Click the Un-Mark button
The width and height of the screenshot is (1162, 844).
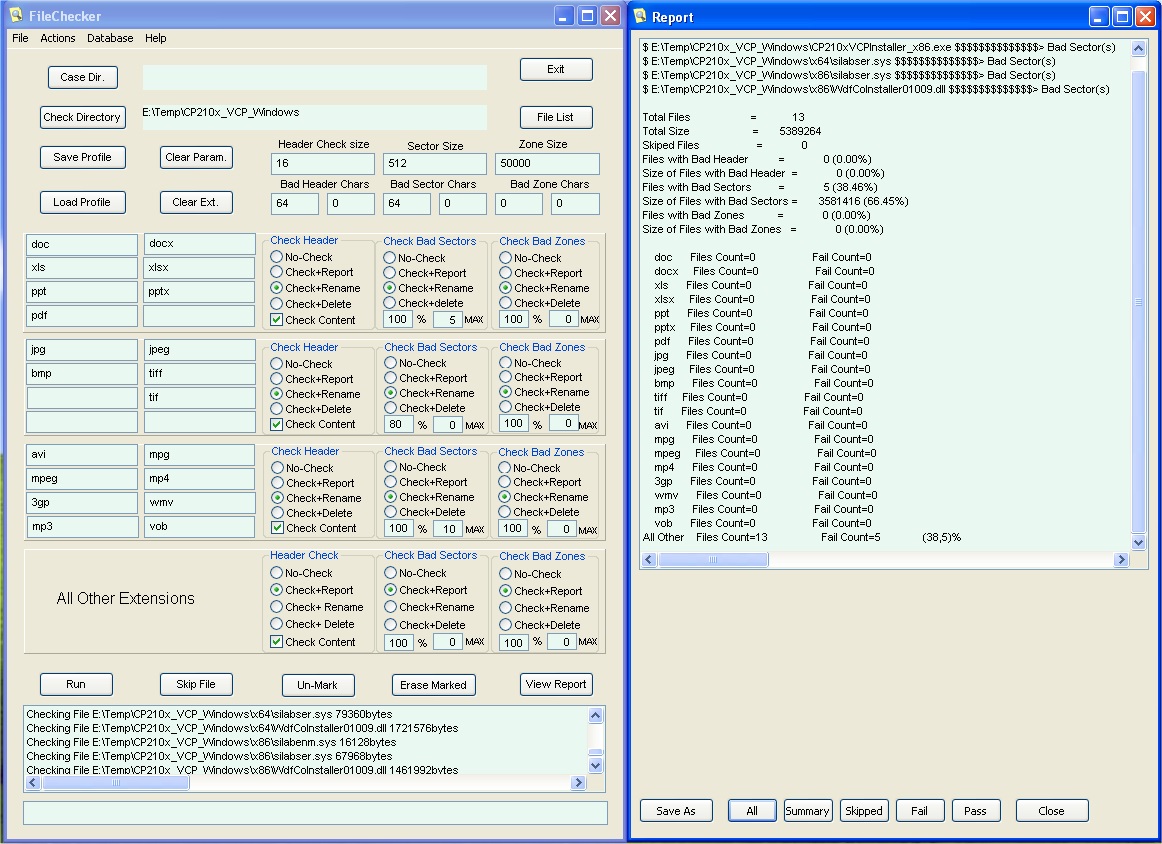click(x=317, y=685)
